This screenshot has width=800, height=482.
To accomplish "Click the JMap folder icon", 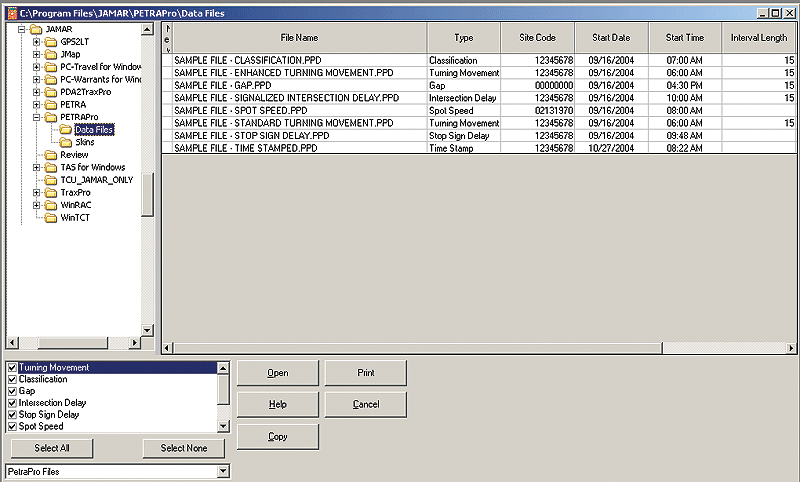I will pyautogui.click(x=51, y=54).
